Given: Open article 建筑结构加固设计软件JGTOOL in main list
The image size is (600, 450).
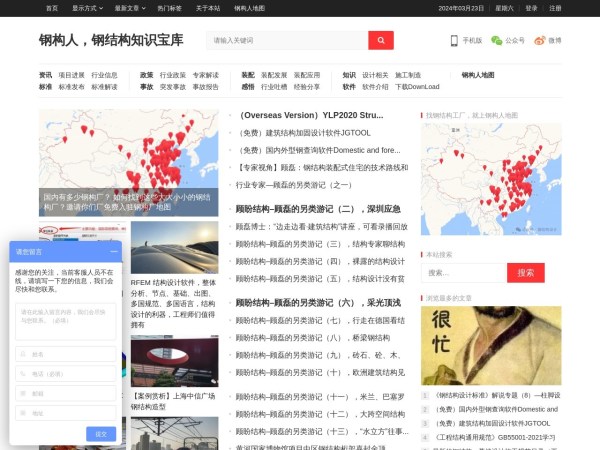Looking at the screenshot, I should coord(305,133).
